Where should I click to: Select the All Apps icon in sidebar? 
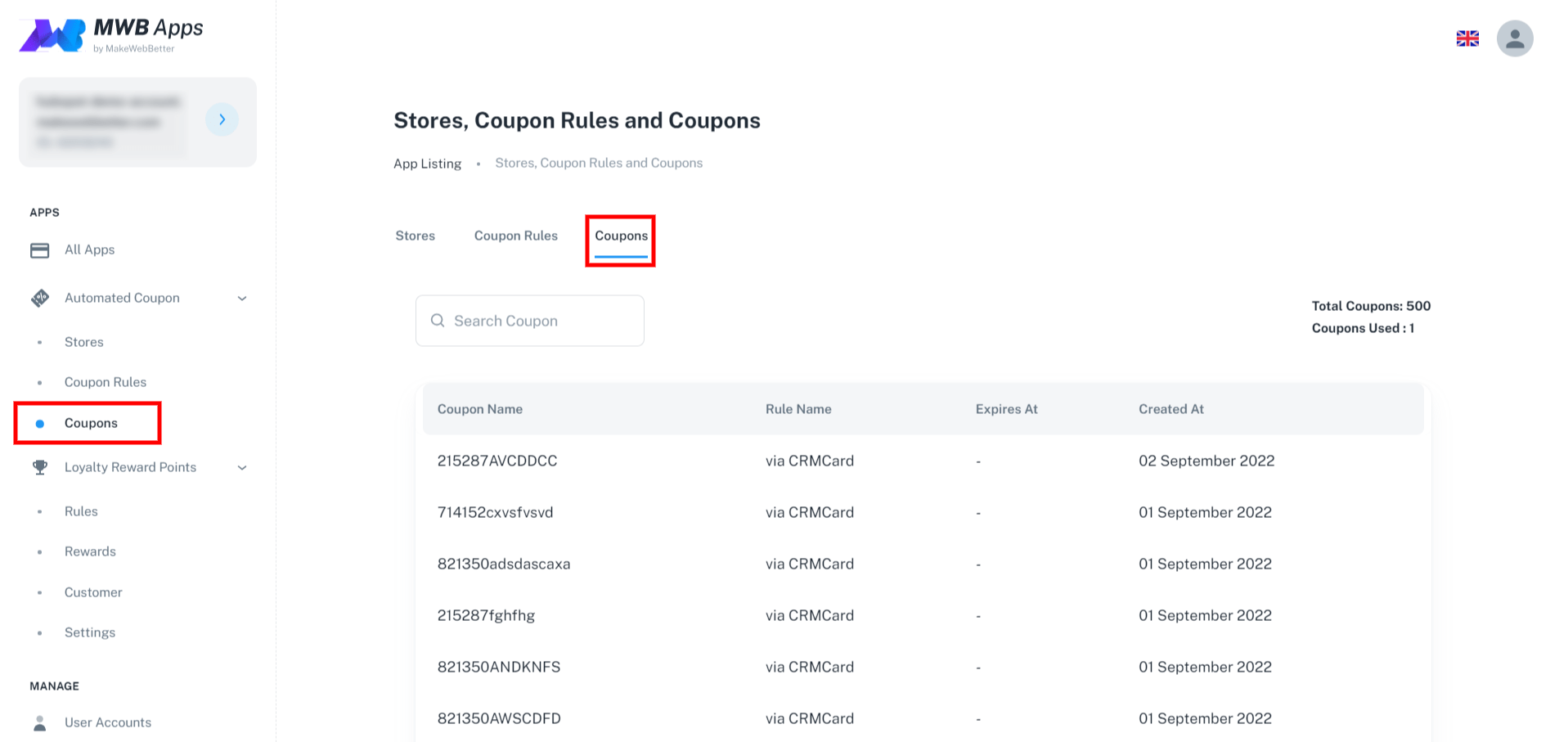39,250
